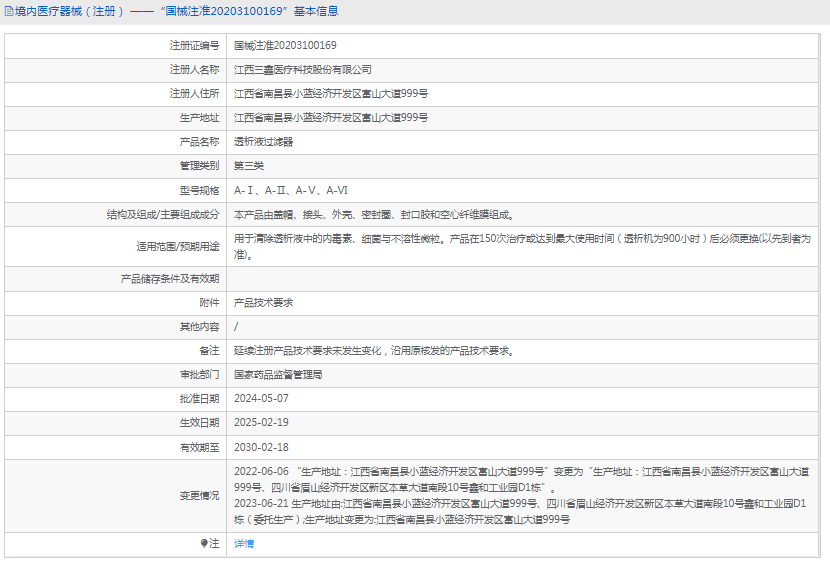Click the 2023-06-21 change record entry

coord(520,511)
